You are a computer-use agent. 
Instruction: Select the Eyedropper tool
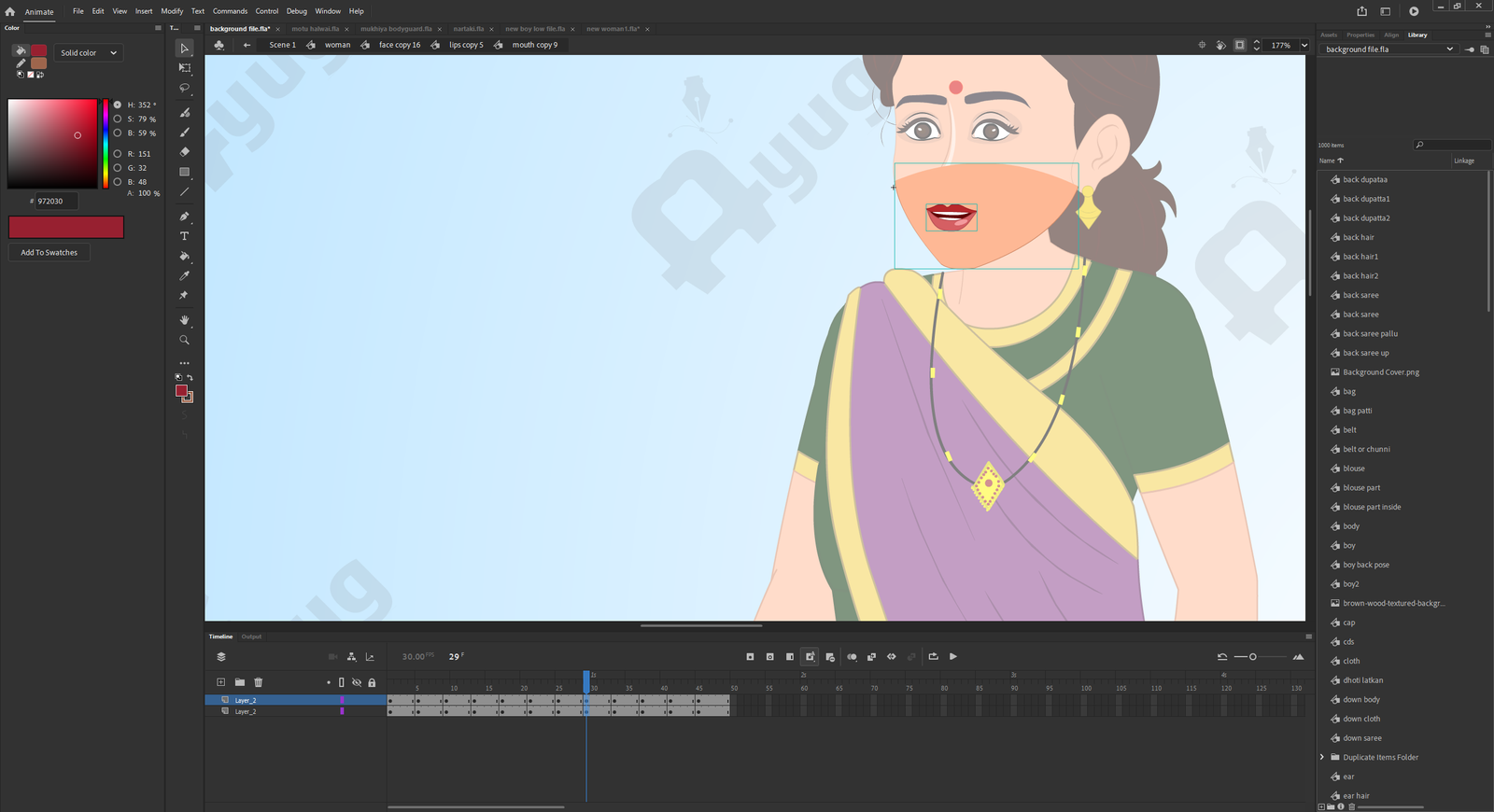184,275
